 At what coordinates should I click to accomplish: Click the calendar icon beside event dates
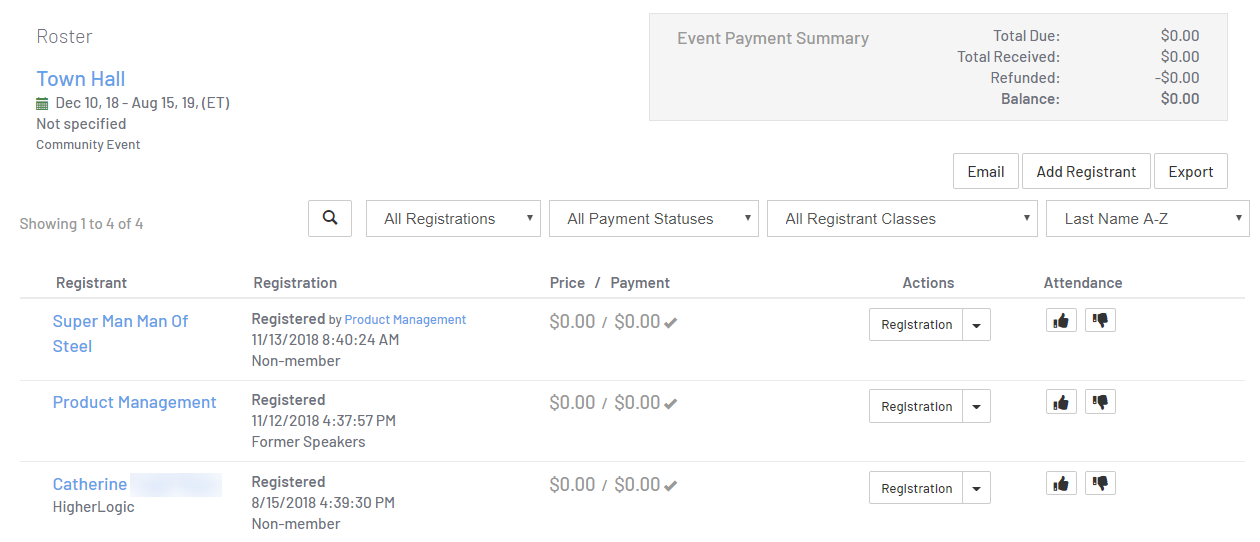tap(42, 103)
